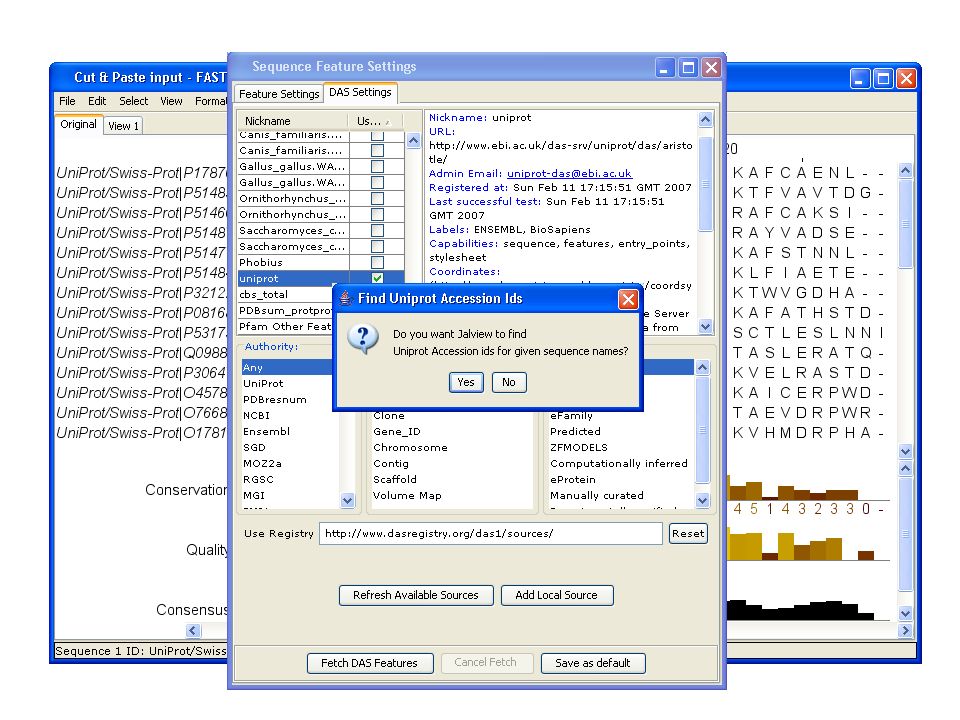
Task: Click the question mark icon in the dialog
Action: (362, 339)
